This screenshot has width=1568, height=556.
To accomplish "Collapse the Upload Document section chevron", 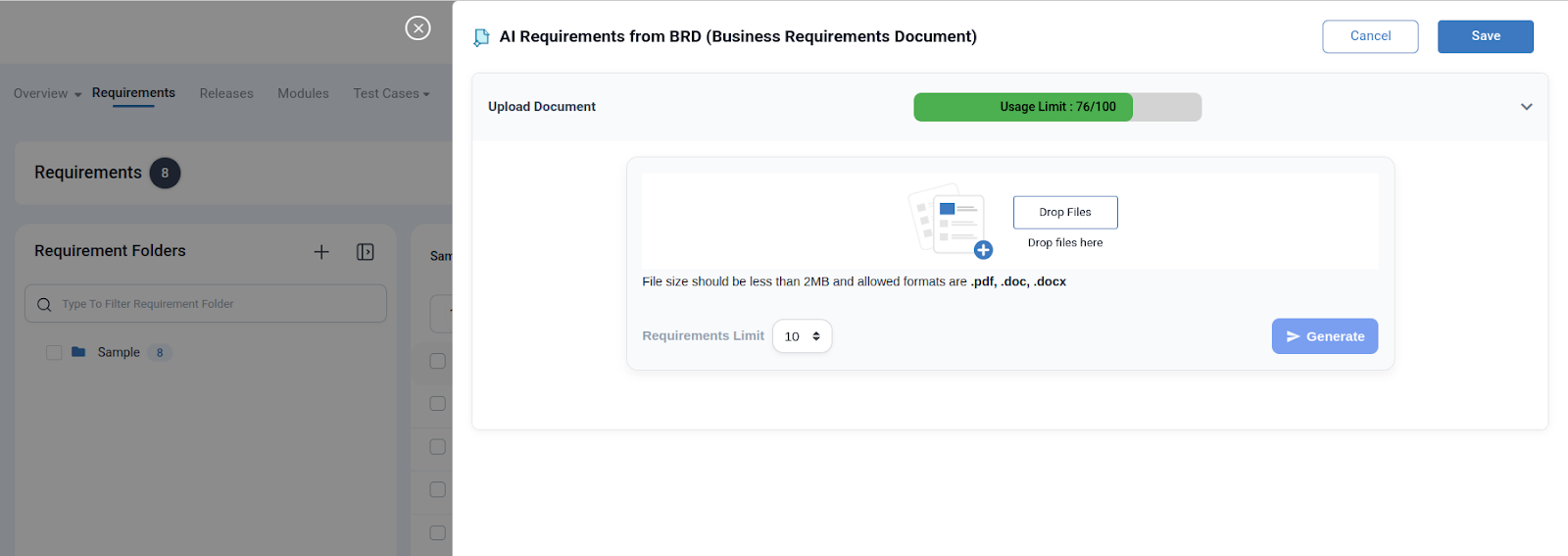I will [1526, 107].
